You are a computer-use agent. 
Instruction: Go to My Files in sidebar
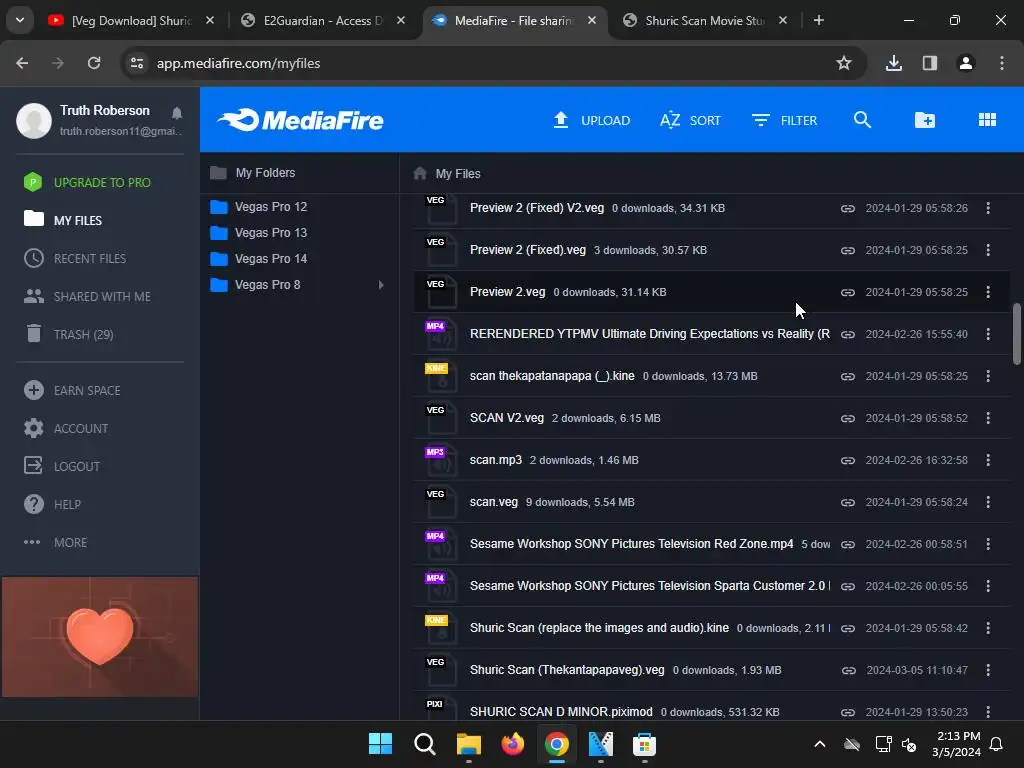[63, 220]
